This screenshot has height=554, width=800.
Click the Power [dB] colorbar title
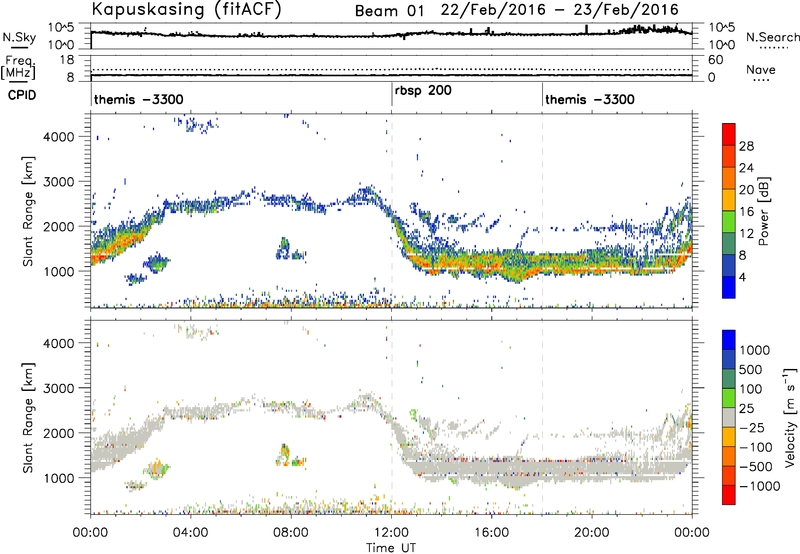[763, 211]
